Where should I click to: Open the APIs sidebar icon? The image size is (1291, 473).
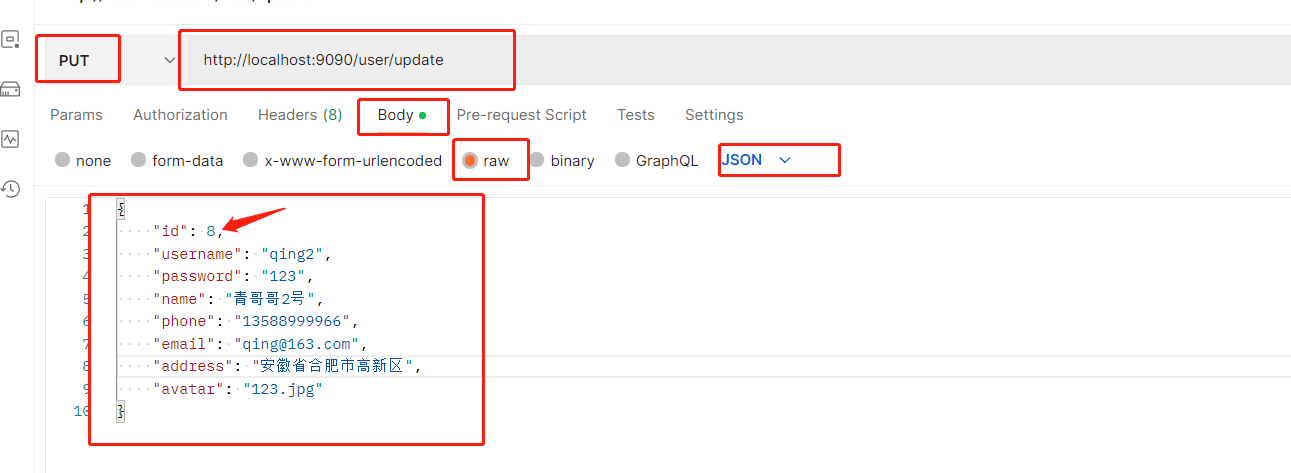pos(10,40)
